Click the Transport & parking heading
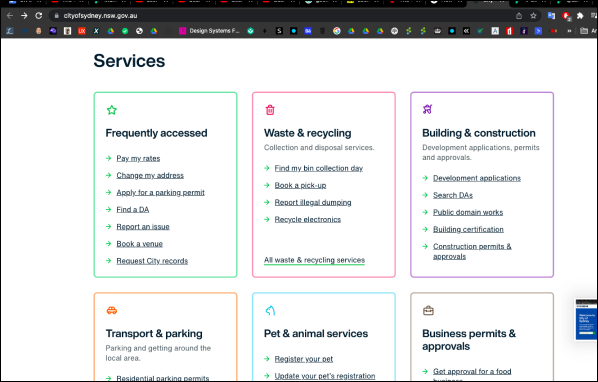 [154, 334]
